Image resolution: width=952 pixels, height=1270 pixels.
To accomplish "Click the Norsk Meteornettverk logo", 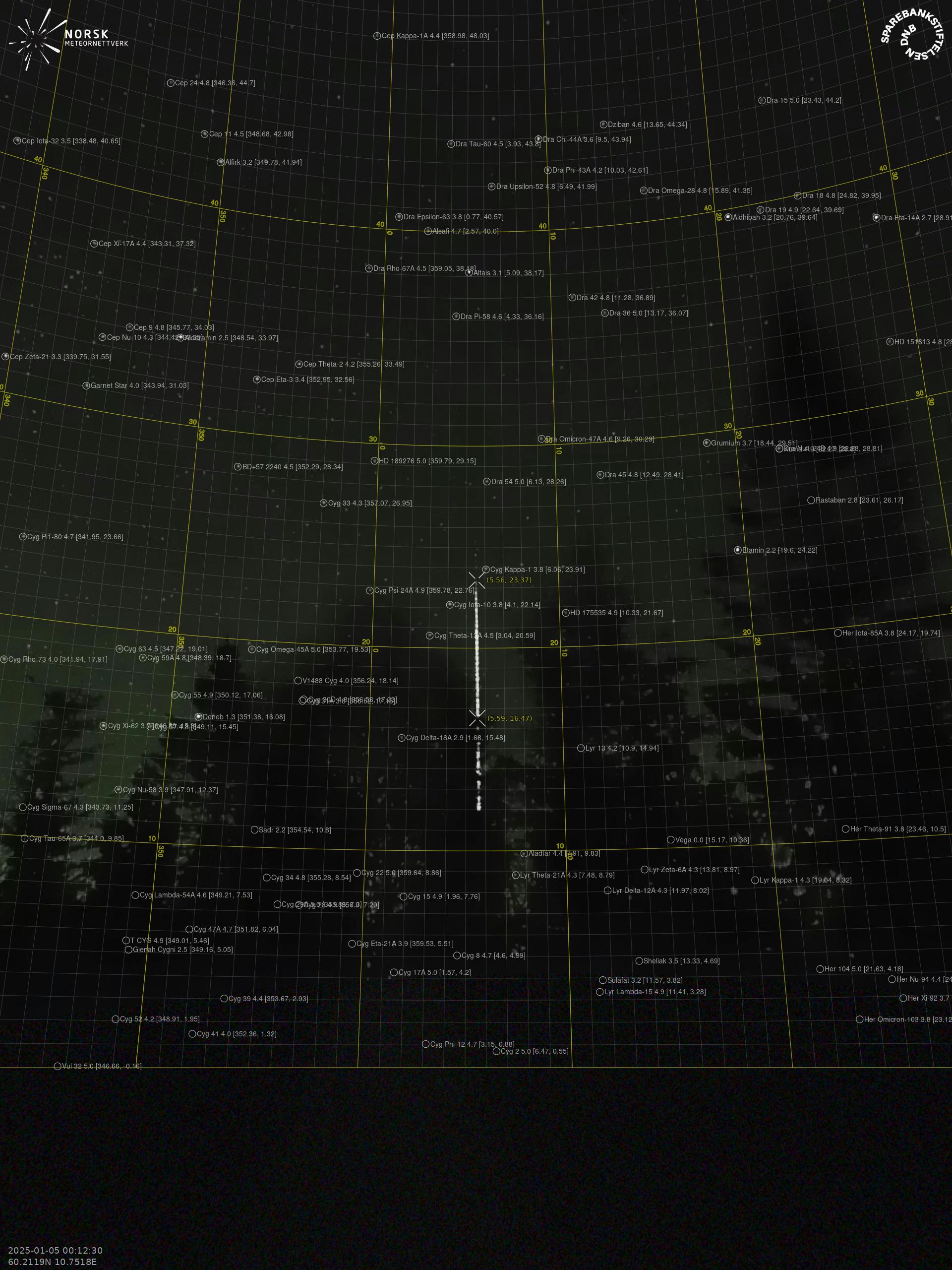I will click(x=68, y=40).
